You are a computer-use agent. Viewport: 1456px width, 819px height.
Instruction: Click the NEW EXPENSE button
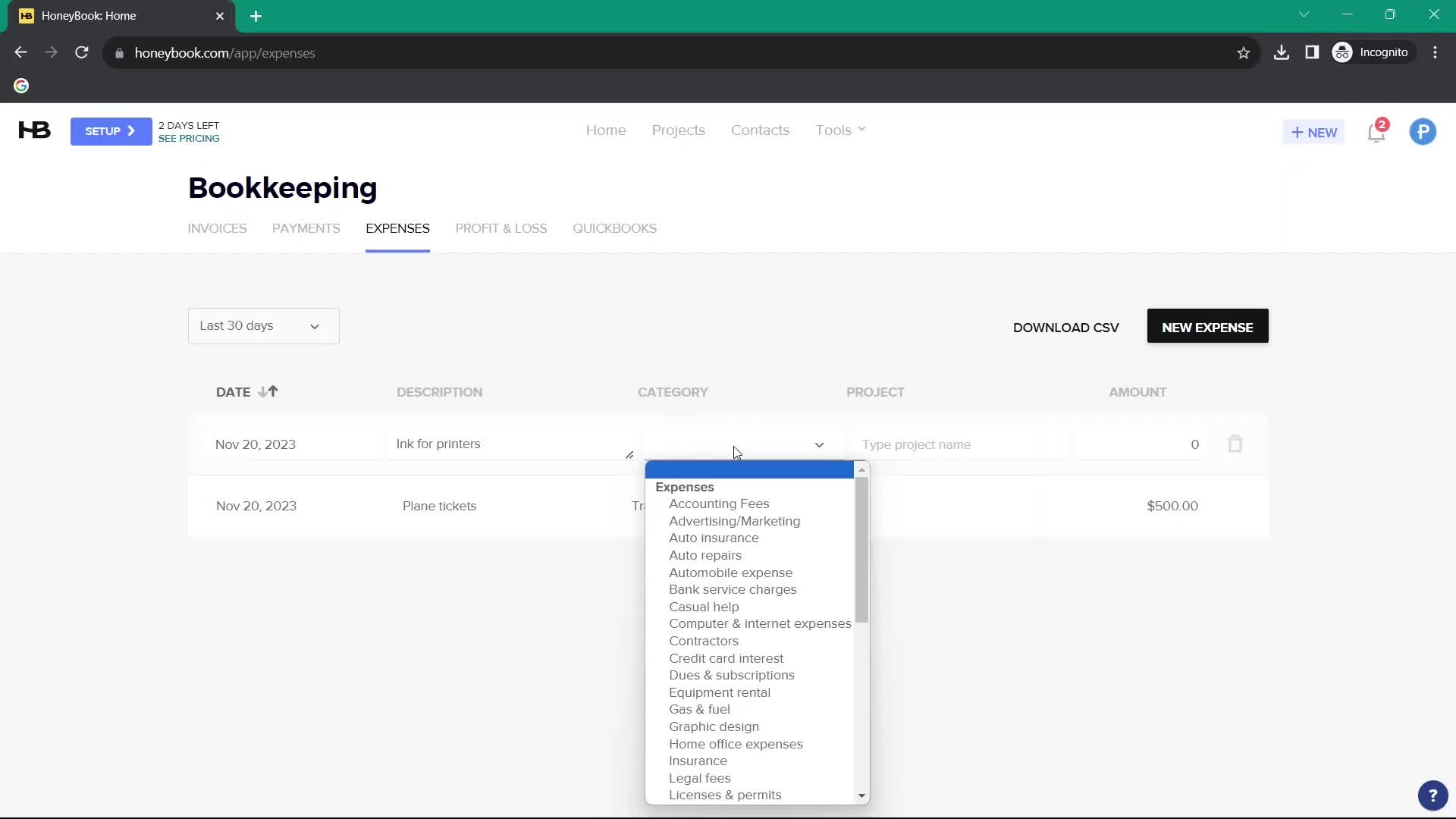(x=1207, y=327)
